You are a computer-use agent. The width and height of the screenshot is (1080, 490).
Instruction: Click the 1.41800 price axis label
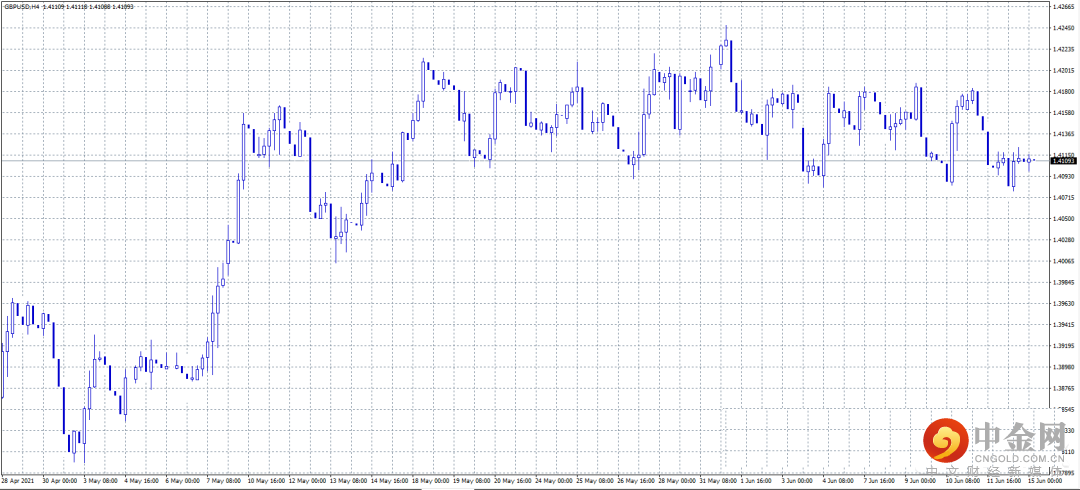1062,92
